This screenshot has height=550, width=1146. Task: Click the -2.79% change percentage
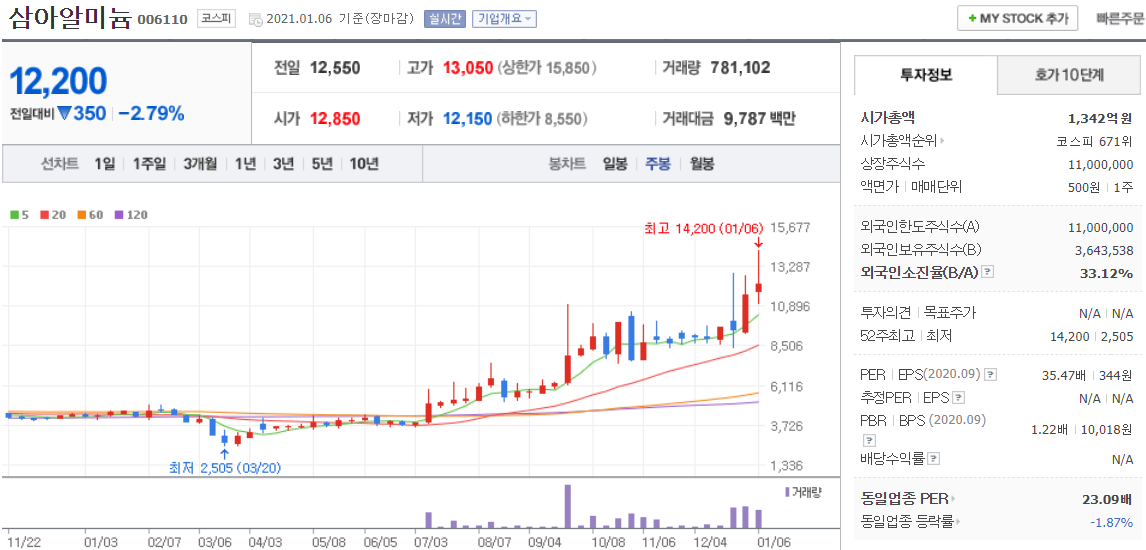151,113
